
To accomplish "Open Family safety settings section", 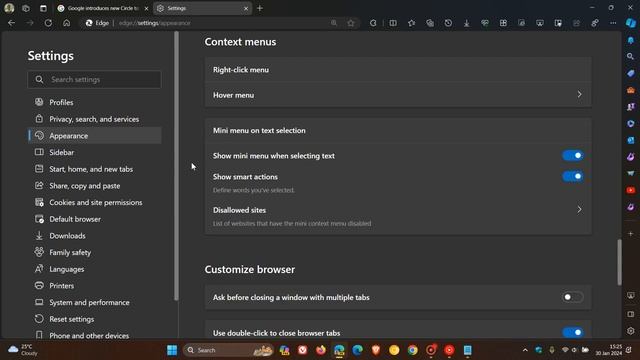I will [95, 253].
